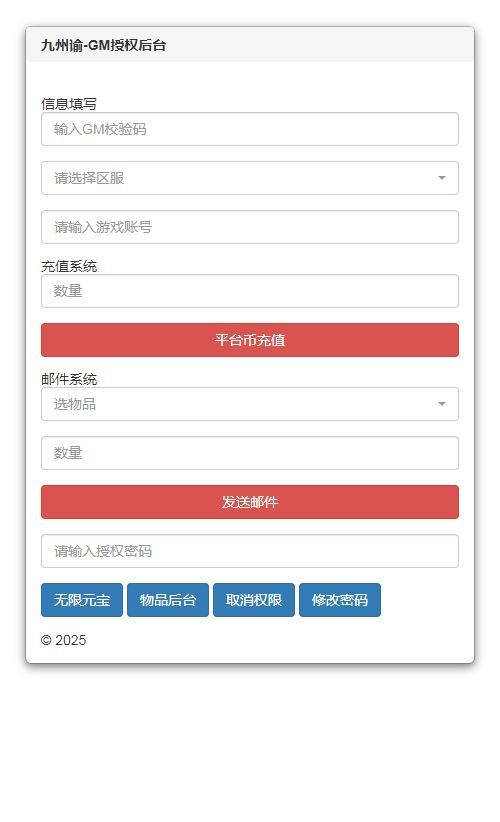Open the 物品后台 button
Viewport: 500px width, 822px height.
(x=168, y=600)
